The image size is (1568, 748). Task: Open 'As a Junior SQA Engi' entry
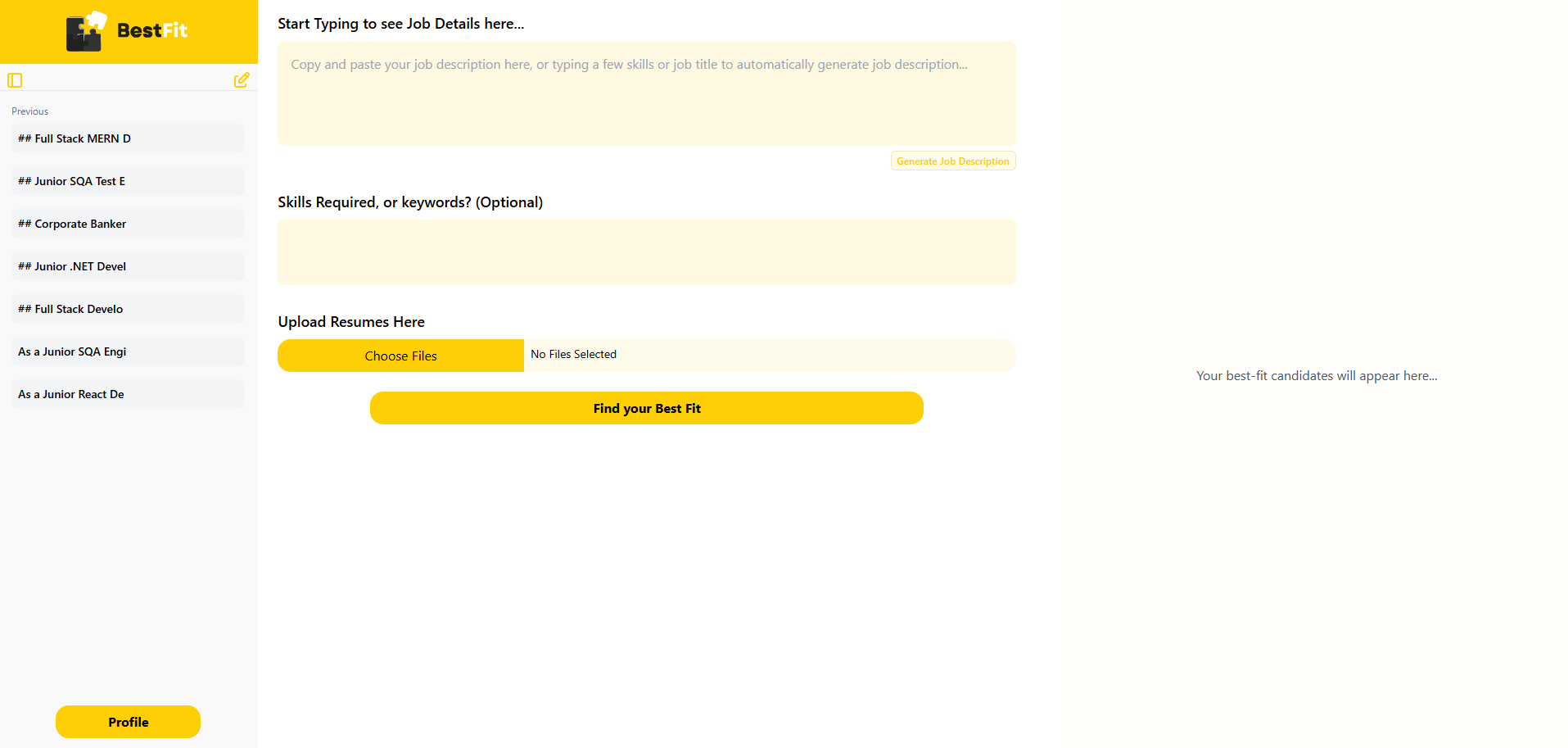point(128,351)
